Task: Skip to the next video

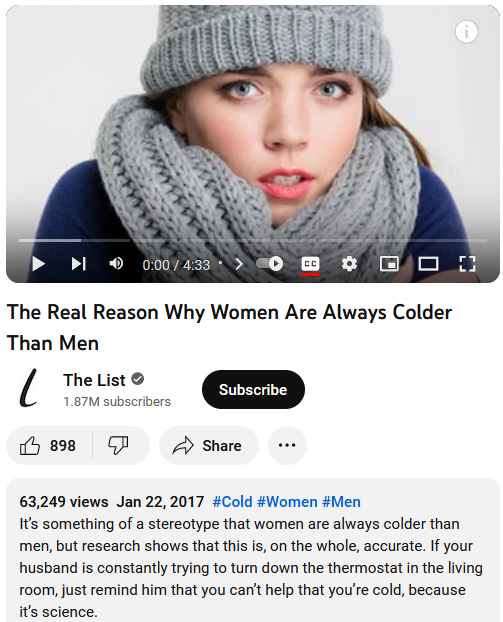Action: click(79, 264)
